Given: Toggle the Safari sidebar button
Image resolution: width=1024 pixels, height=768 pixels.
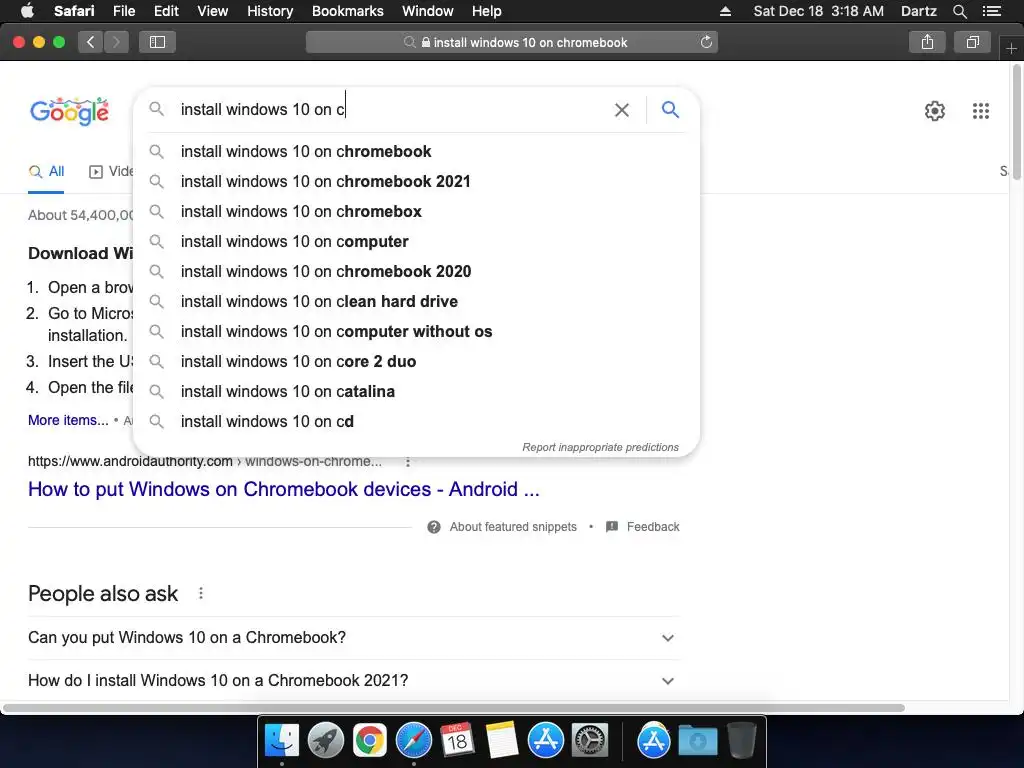Looking at the screenshot, I should (x=157, y=42).
